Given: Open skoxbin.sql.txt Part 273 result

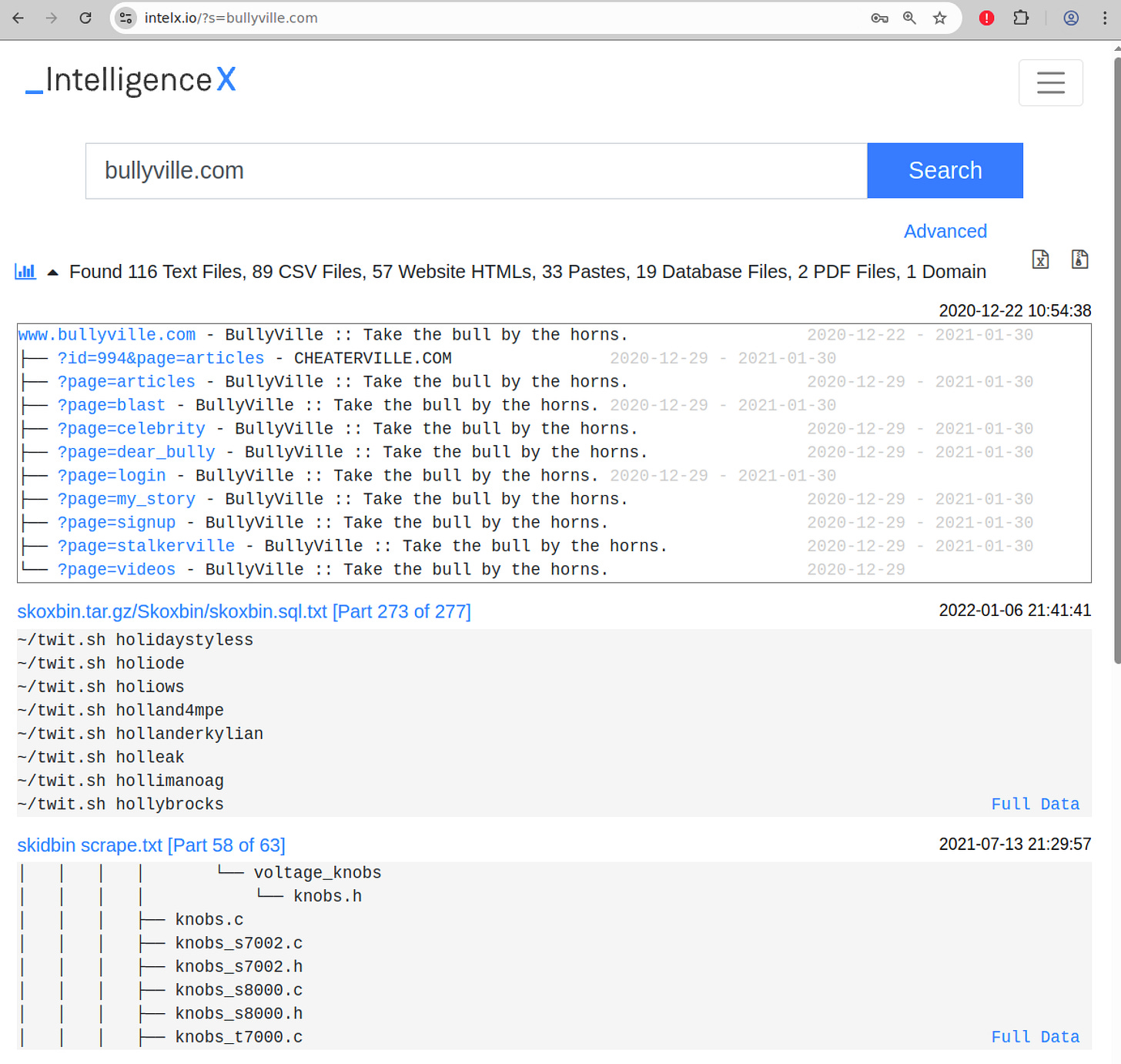Looking at the screenshot, I should (x=244, y=611).
